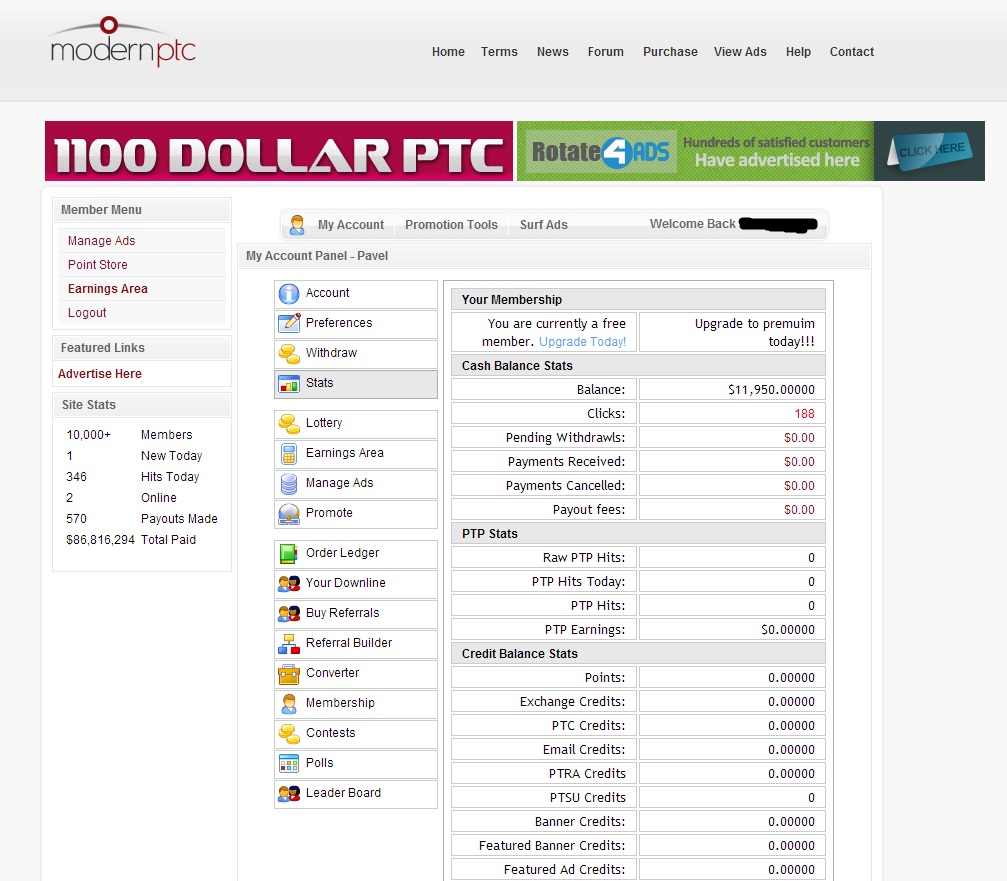The width and height of the screenshot is (1007, 881).
Task: Click the Converter briefcase icon
Action: tap(289, 674)
